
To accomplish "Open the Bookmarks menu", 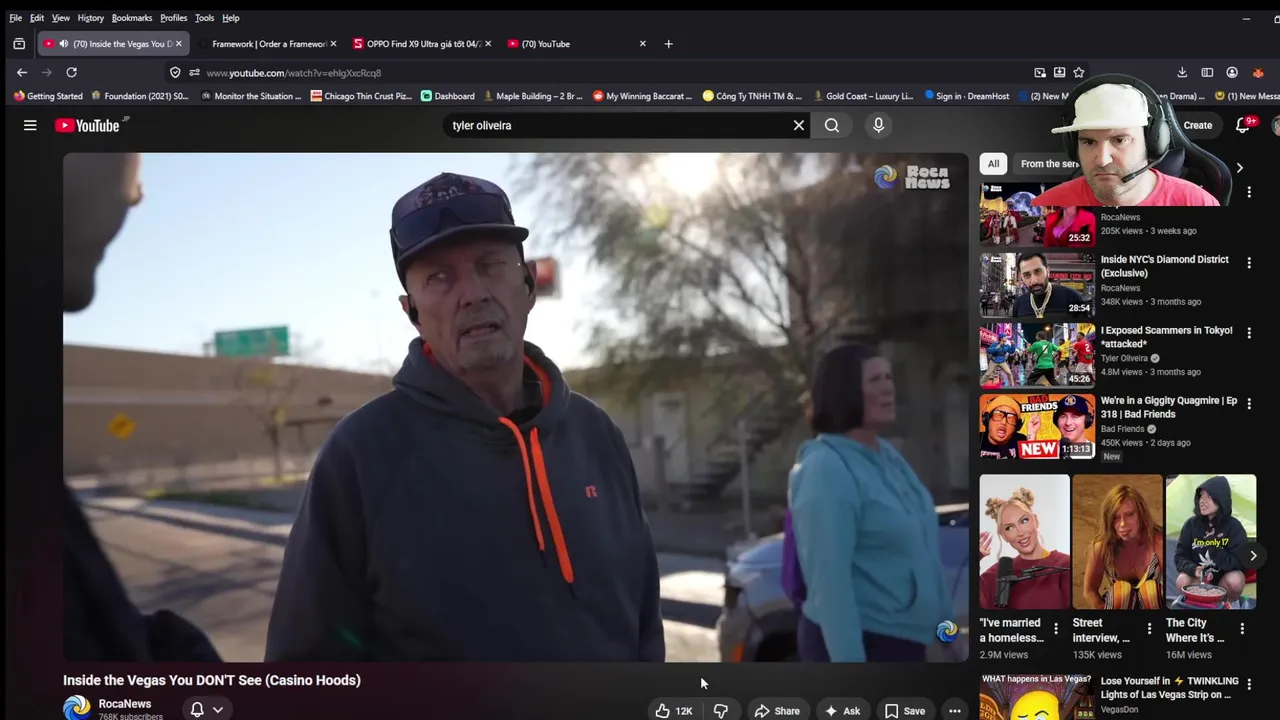I will coord(132,18).
